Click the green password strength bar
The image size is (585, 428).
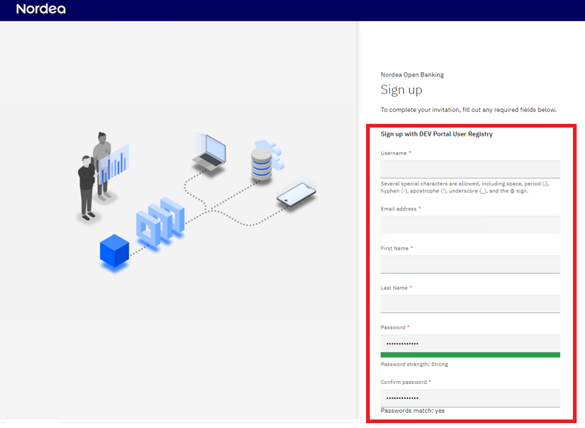point(470,355)
